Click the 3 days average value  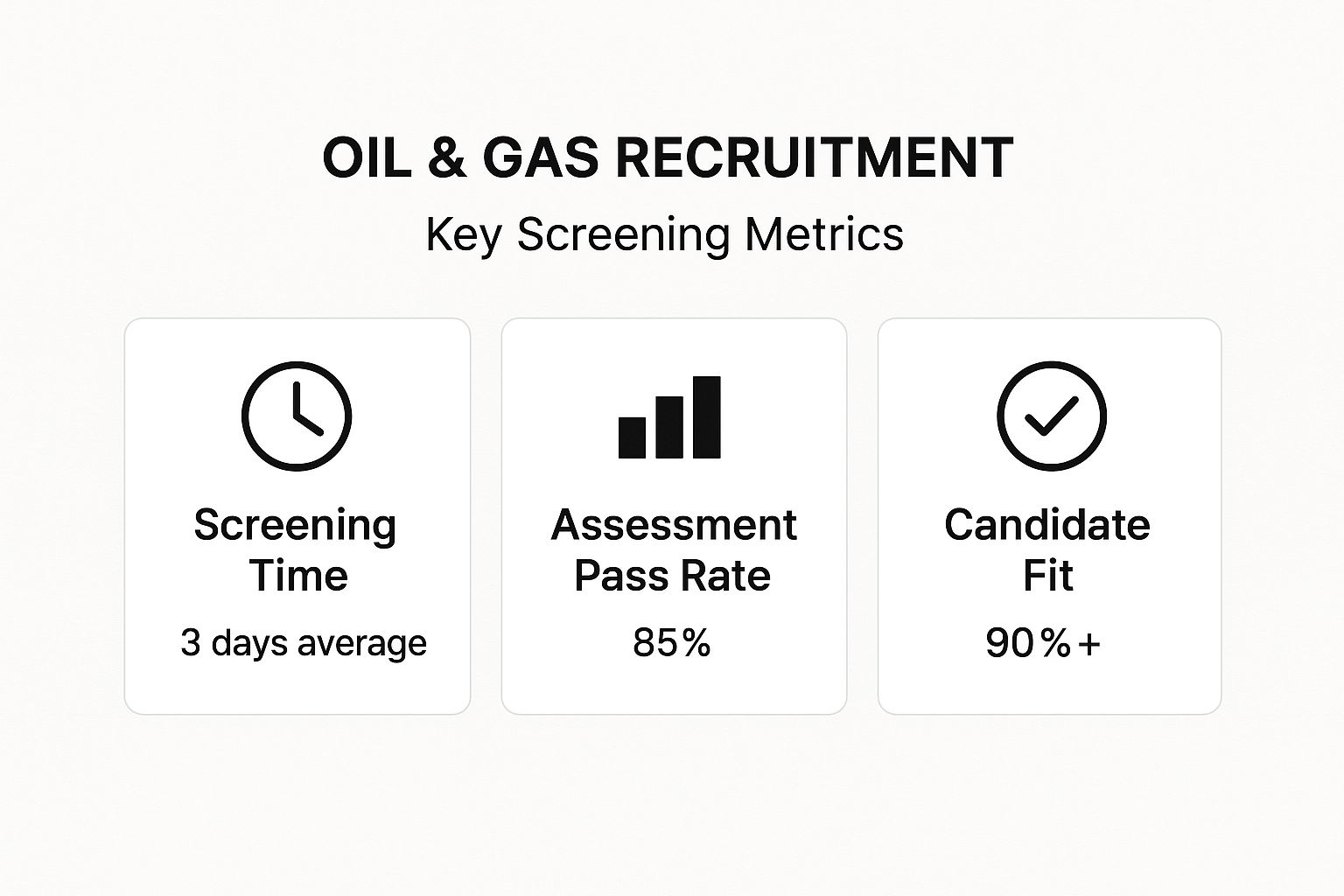click(304, 643)
